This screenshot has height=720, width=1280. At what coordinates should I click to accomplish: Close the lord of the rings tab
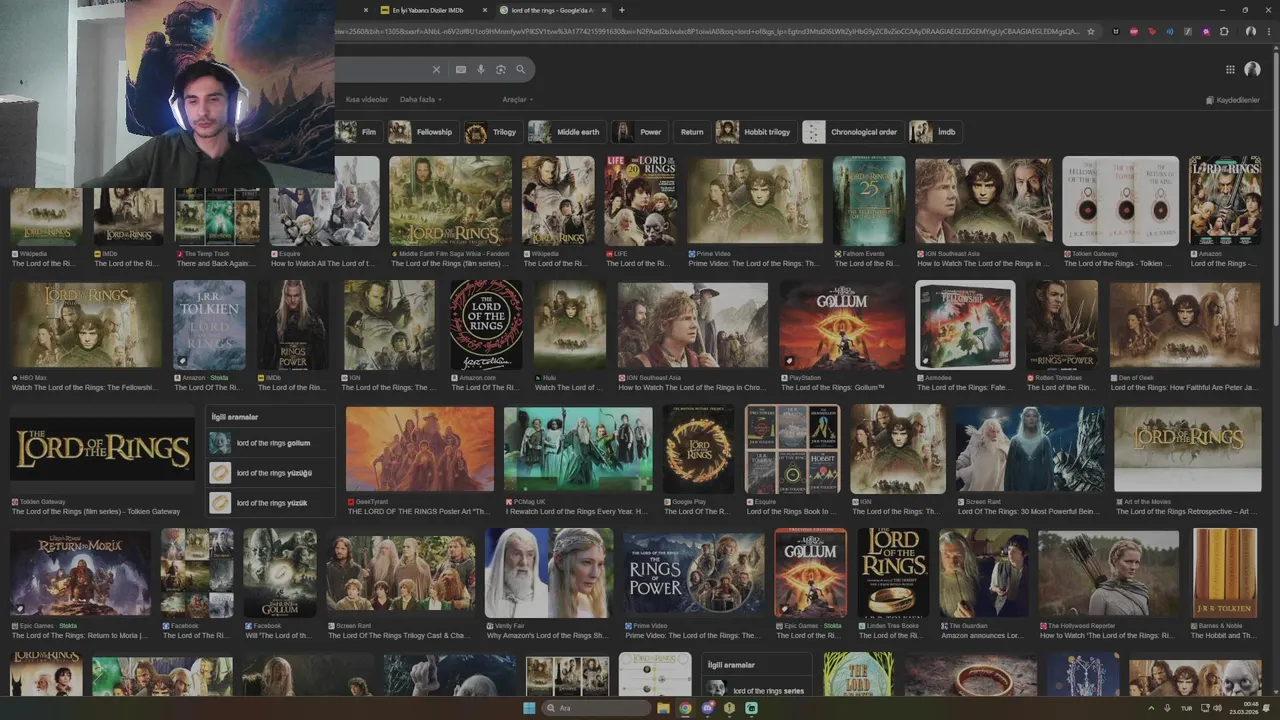pyautogui.click(x=603, y=10)
